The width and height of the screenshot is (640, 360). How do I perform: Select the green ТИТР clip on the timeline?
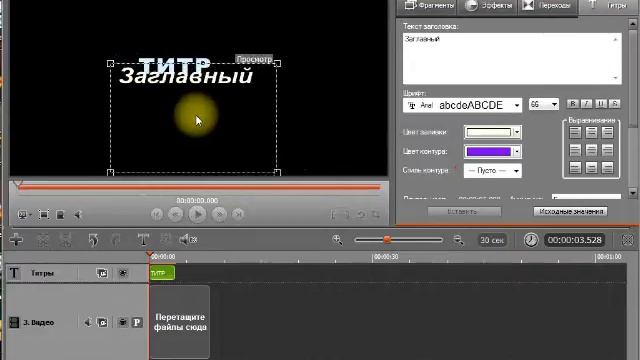coord(162,273)
